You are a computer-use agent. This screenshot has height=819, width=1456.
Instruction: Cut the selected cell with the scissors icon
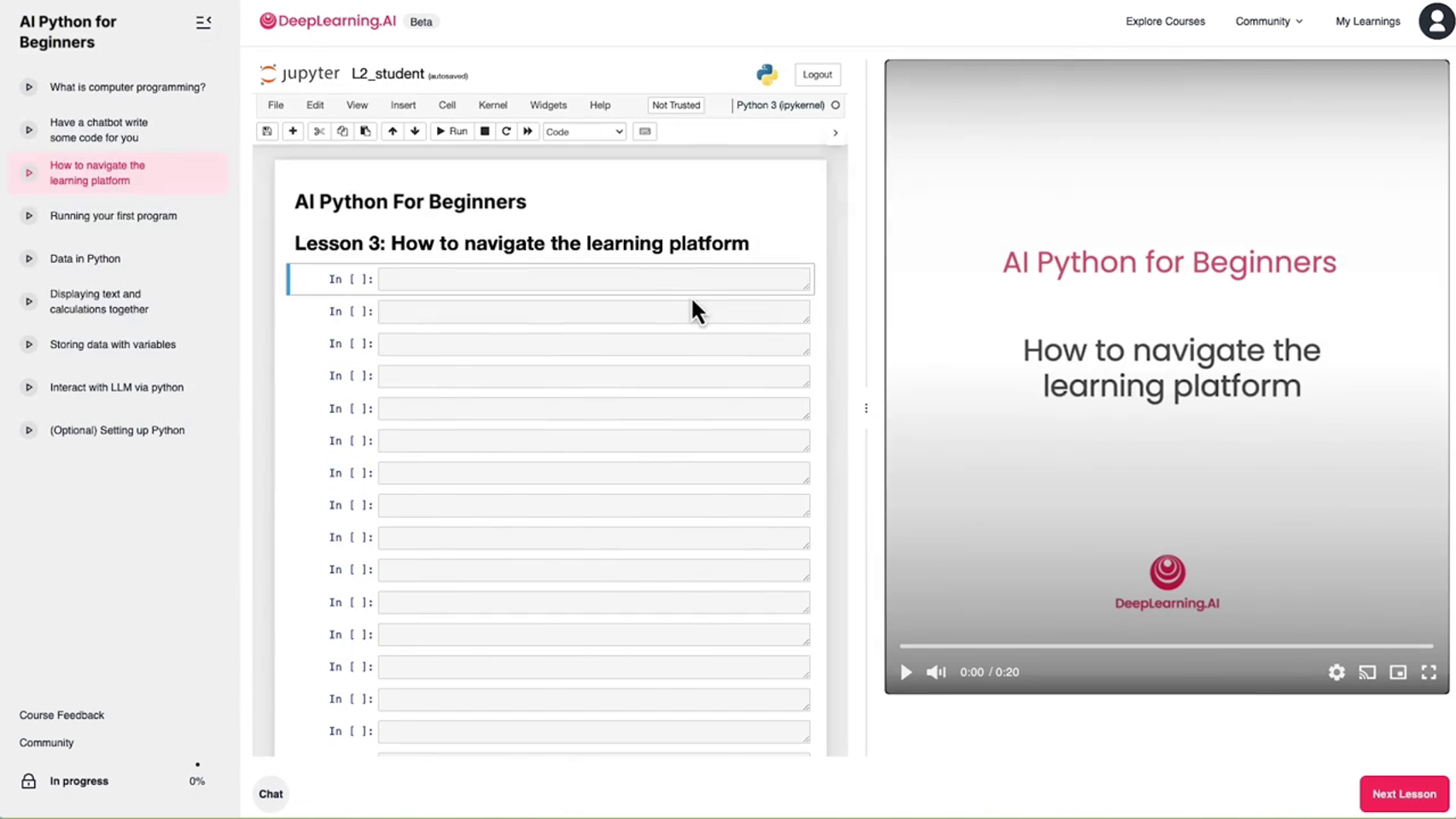pos(319,131)
